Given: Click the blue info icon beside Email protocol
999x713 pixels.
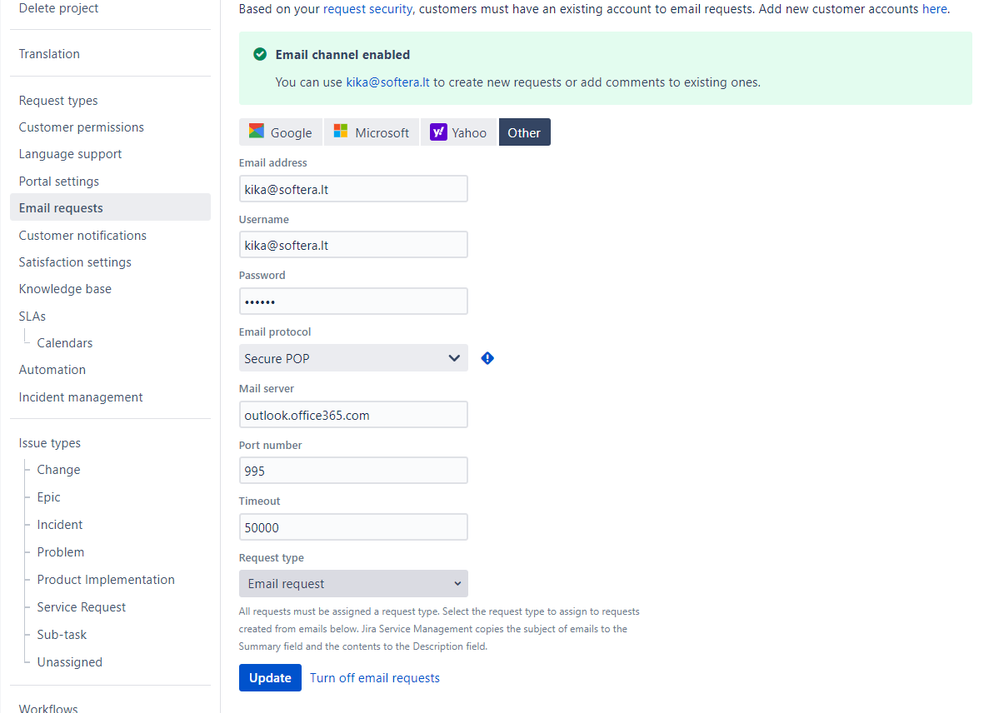Looking at the screenshot, I should tap(487, 358).
